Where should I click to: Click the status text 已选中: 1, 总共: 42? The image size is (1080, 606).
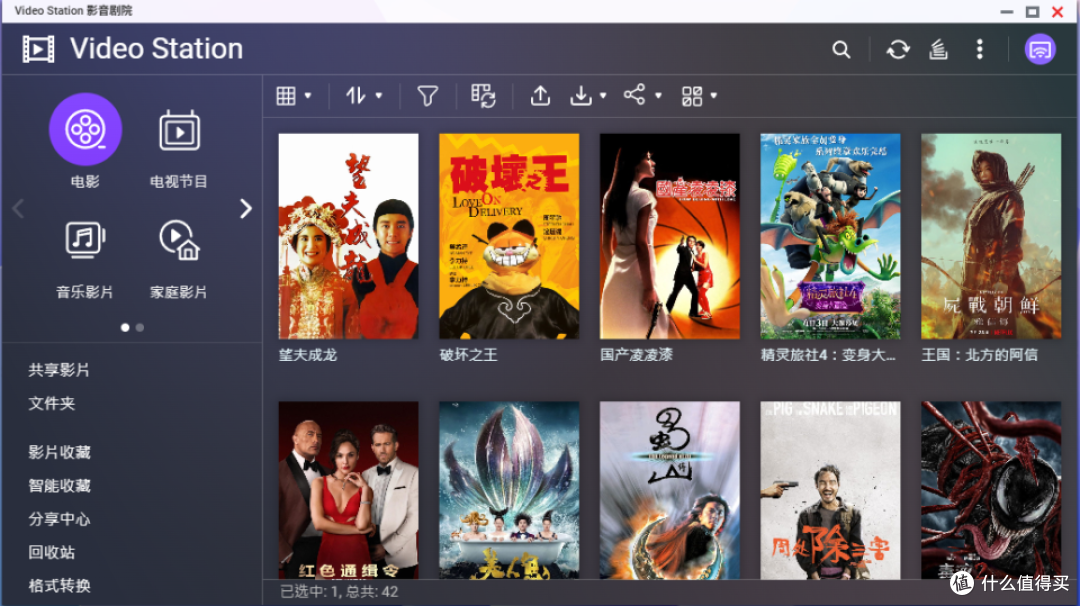(339, 592)
